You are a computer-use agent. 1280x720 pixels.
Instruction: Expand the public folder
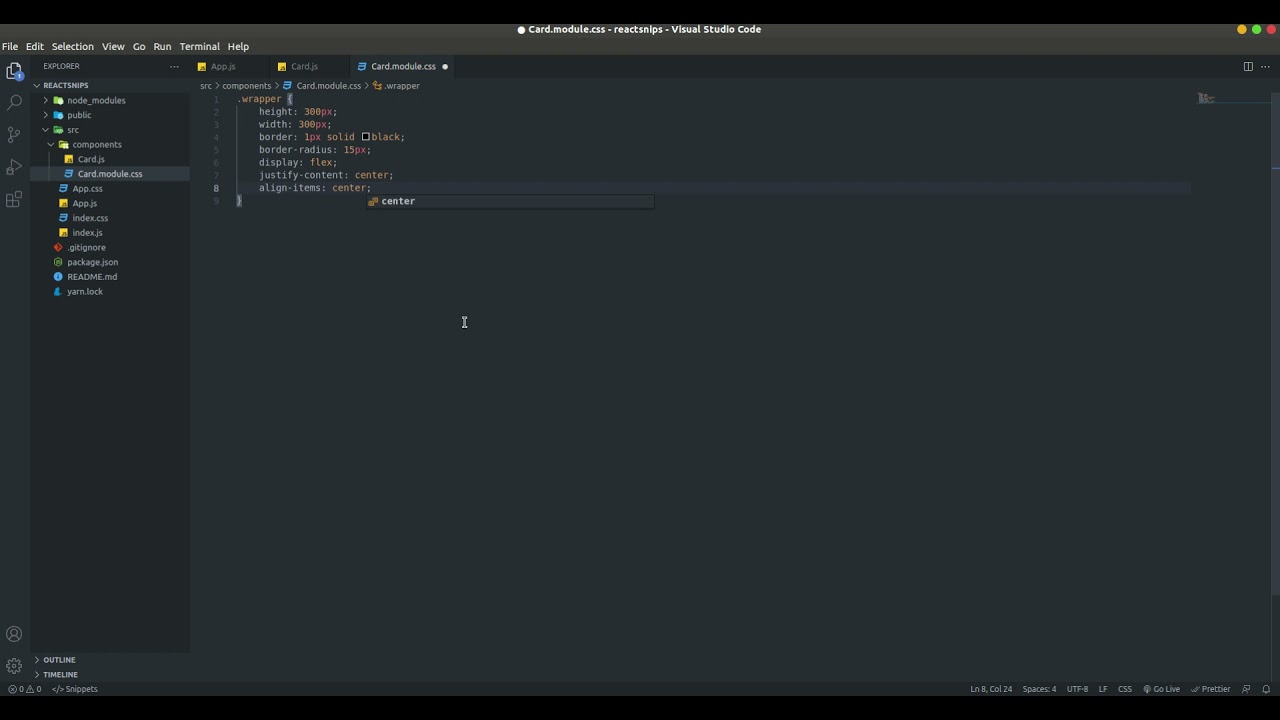[110, 115]
